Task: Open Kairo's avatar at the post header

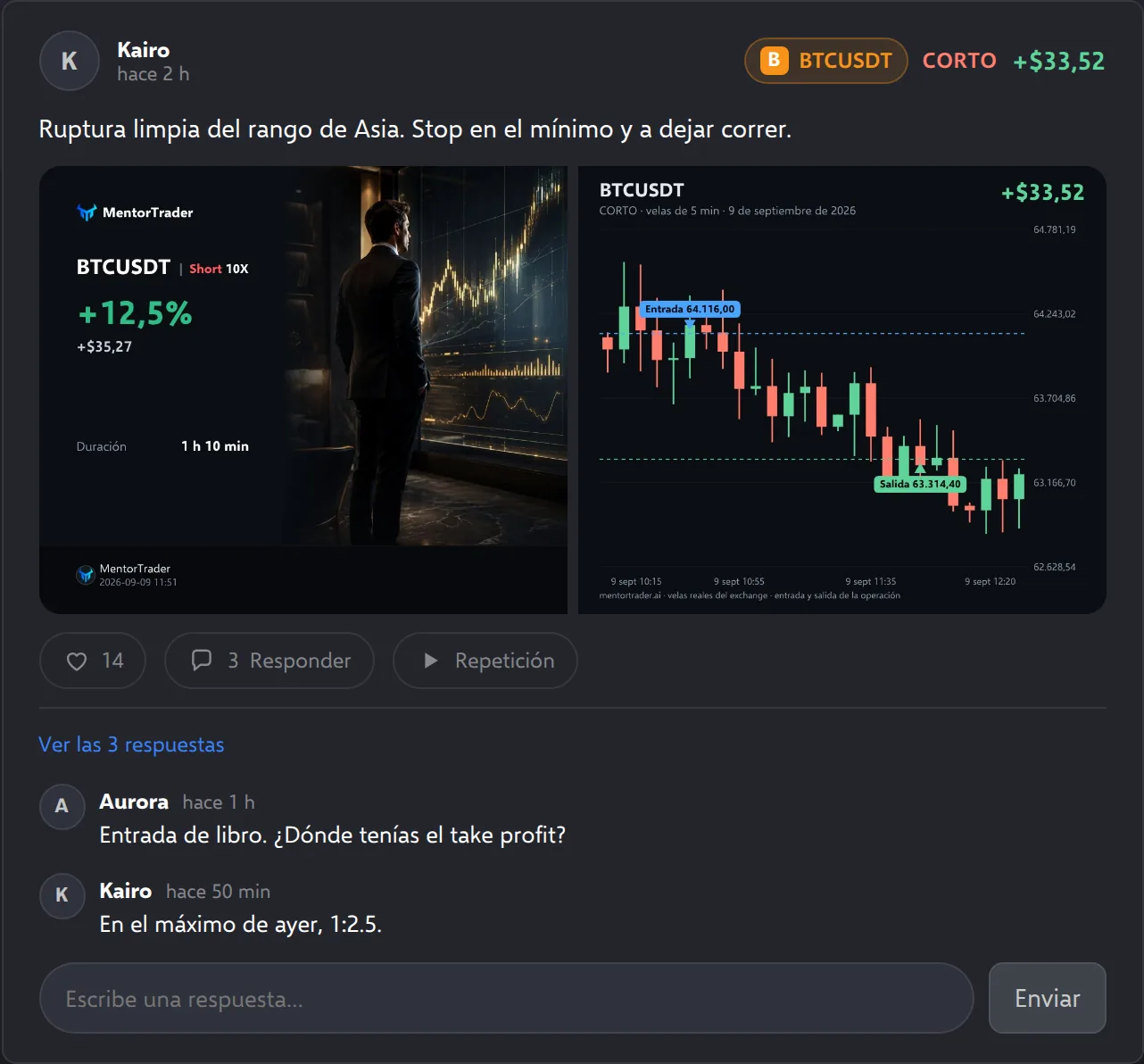Action: click(x=69, y=61)
